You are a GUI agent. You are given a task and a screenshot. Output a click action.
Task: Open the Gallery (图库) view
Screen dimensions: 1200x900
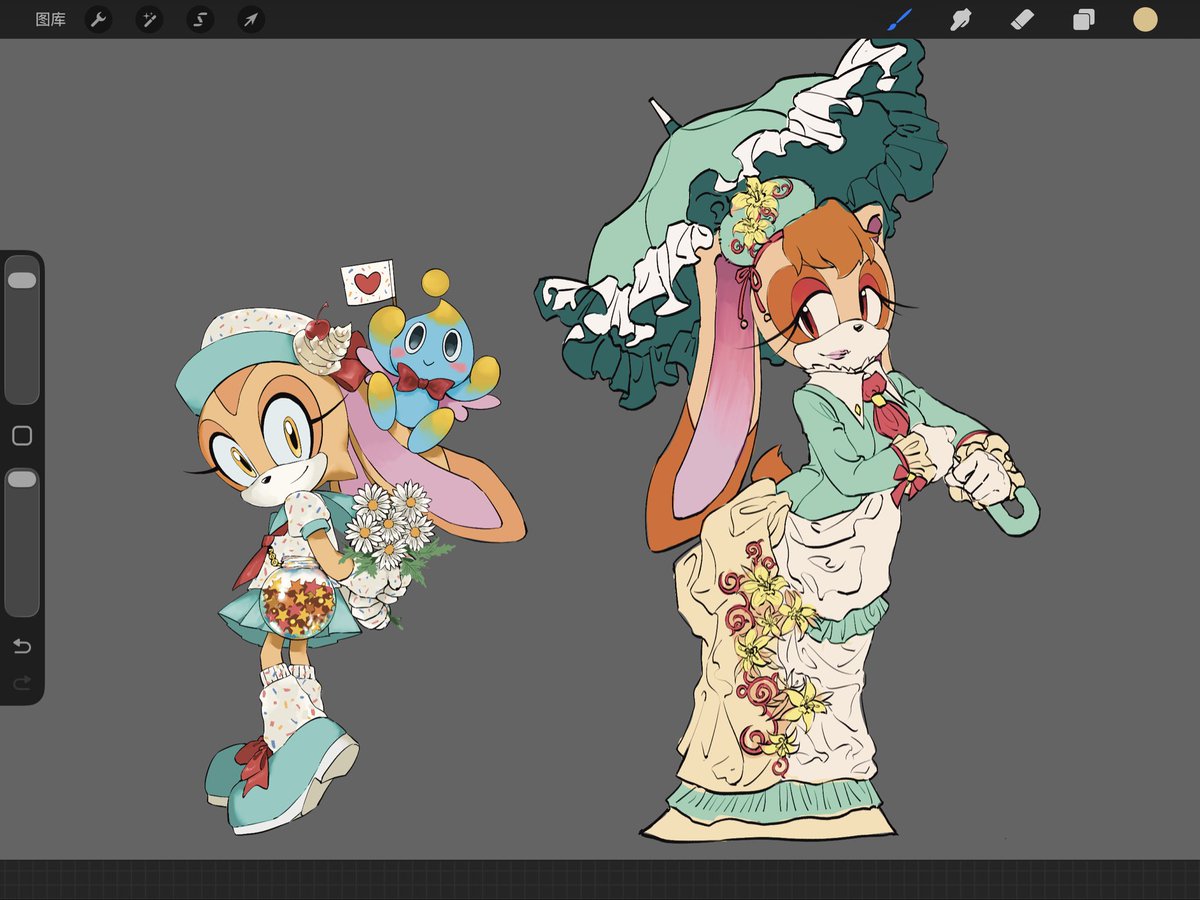click(x=50, y=19)
